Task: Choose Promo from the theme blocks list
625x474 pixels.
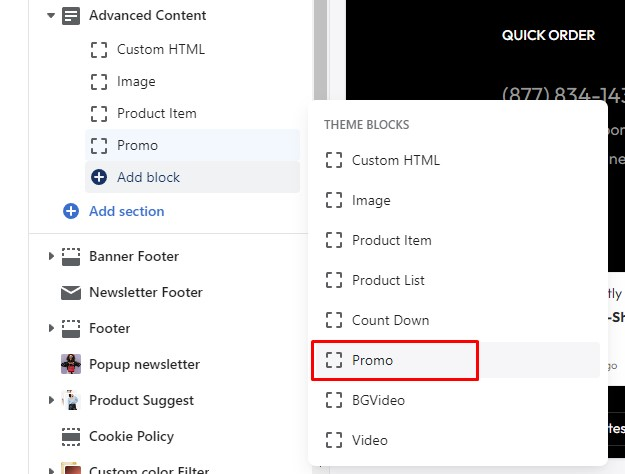Action: (x=372, y=360)
